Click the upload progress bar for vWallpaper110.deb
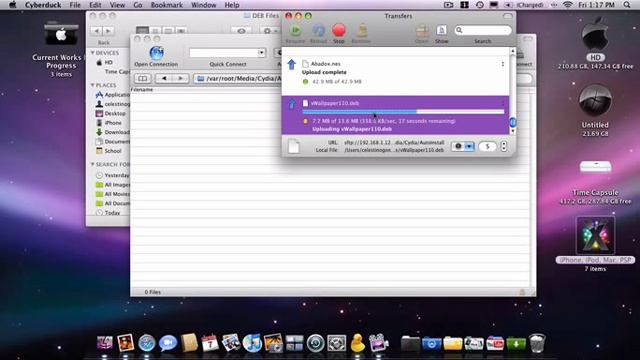 click(x=403, y=111)
